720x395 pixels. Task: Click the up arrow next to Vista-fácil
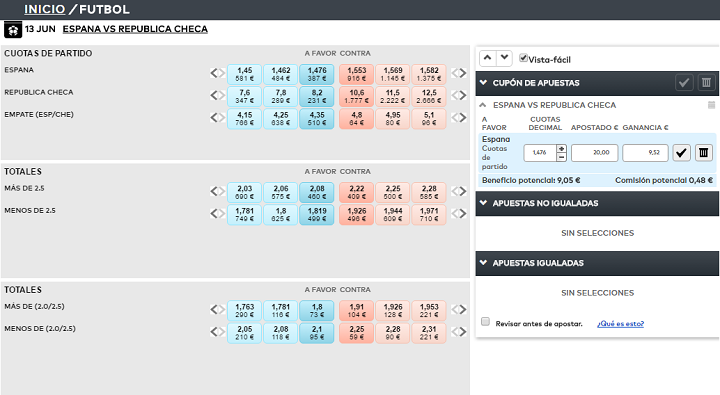(488, 58)
